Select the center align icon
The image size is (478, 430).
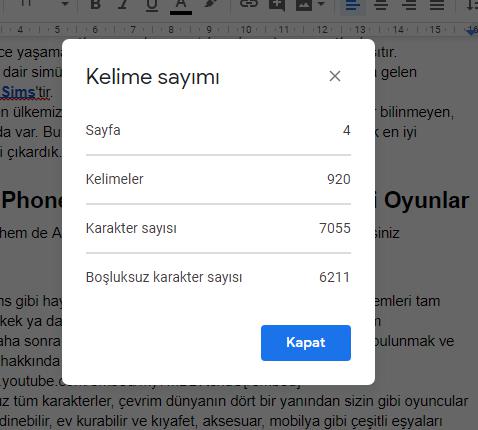pos(381,5)
